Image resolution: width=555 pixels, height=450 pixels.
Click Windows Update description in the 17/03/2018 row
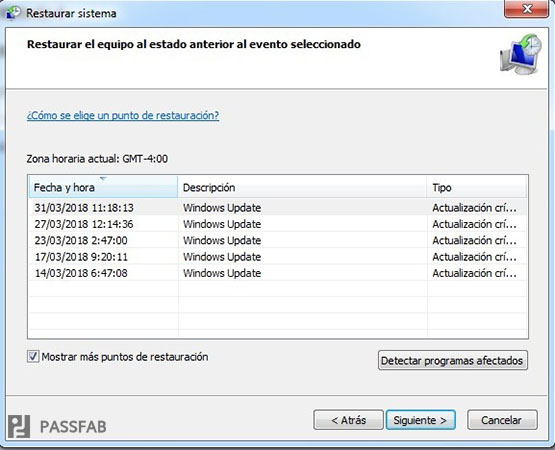pos(222,256)
